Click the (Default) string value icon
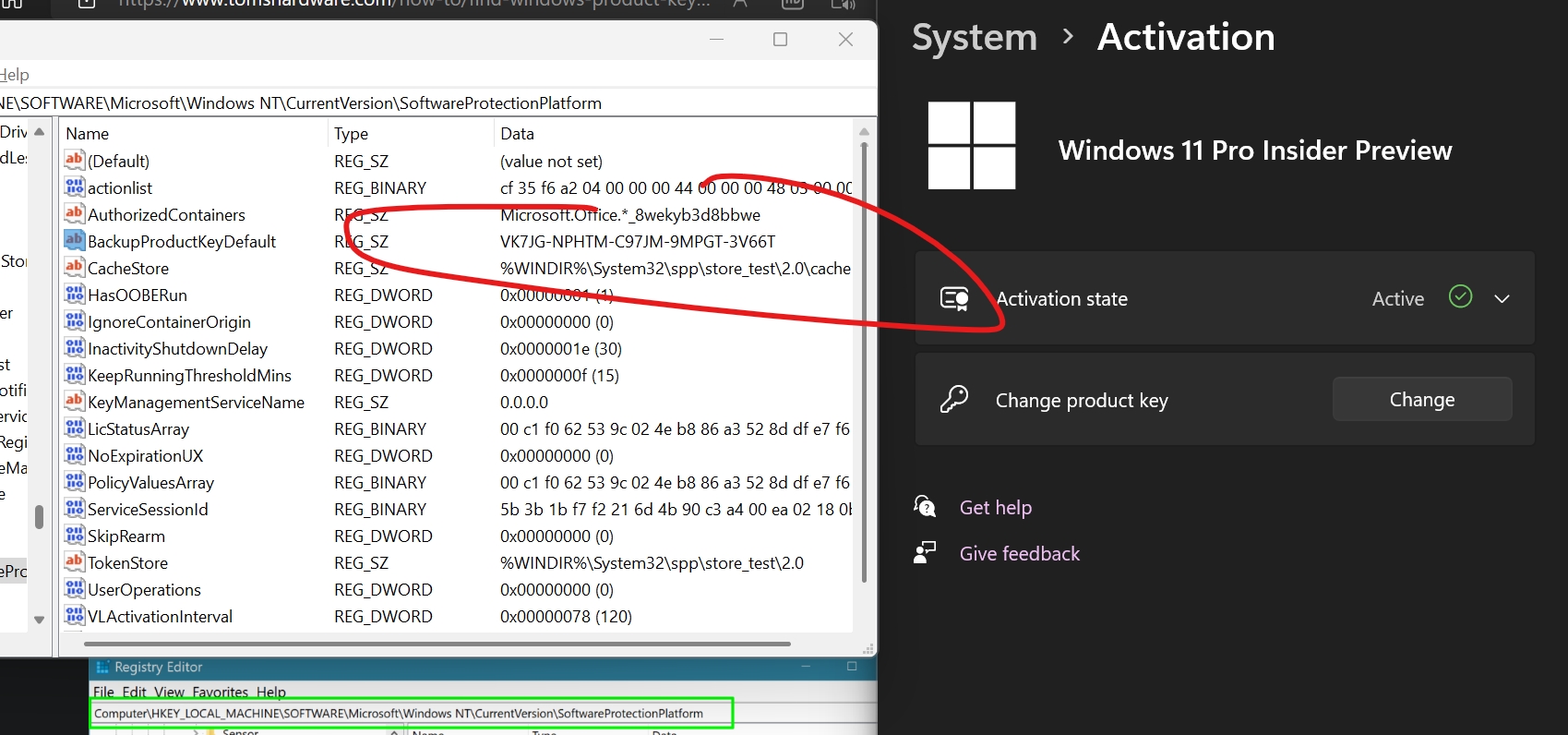The height and width of the screenshot is (735, 1568). tap(74, 161)
